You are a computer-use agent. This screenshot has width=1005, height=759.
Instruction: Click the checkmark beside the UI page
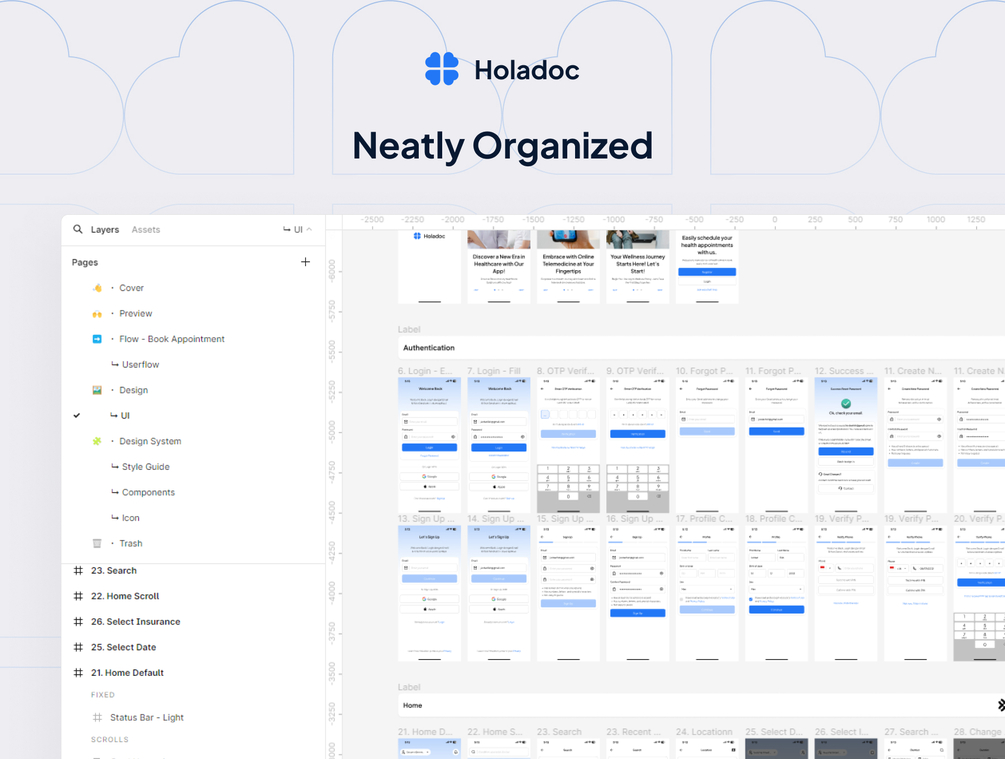(x=77, y=415)
